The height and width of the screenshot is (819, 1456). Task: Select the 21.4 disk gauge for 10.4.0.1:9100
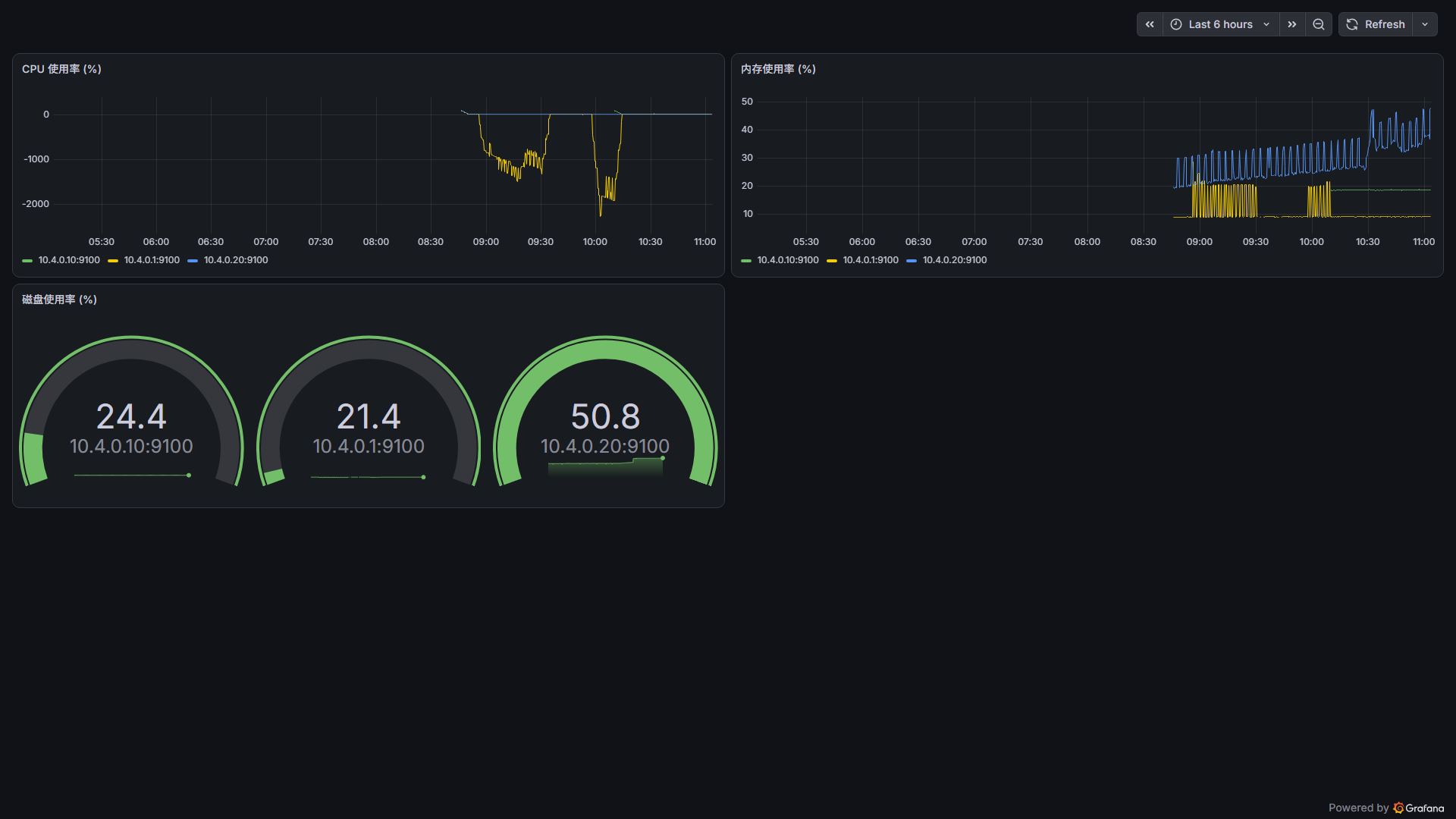click(369, 412)
